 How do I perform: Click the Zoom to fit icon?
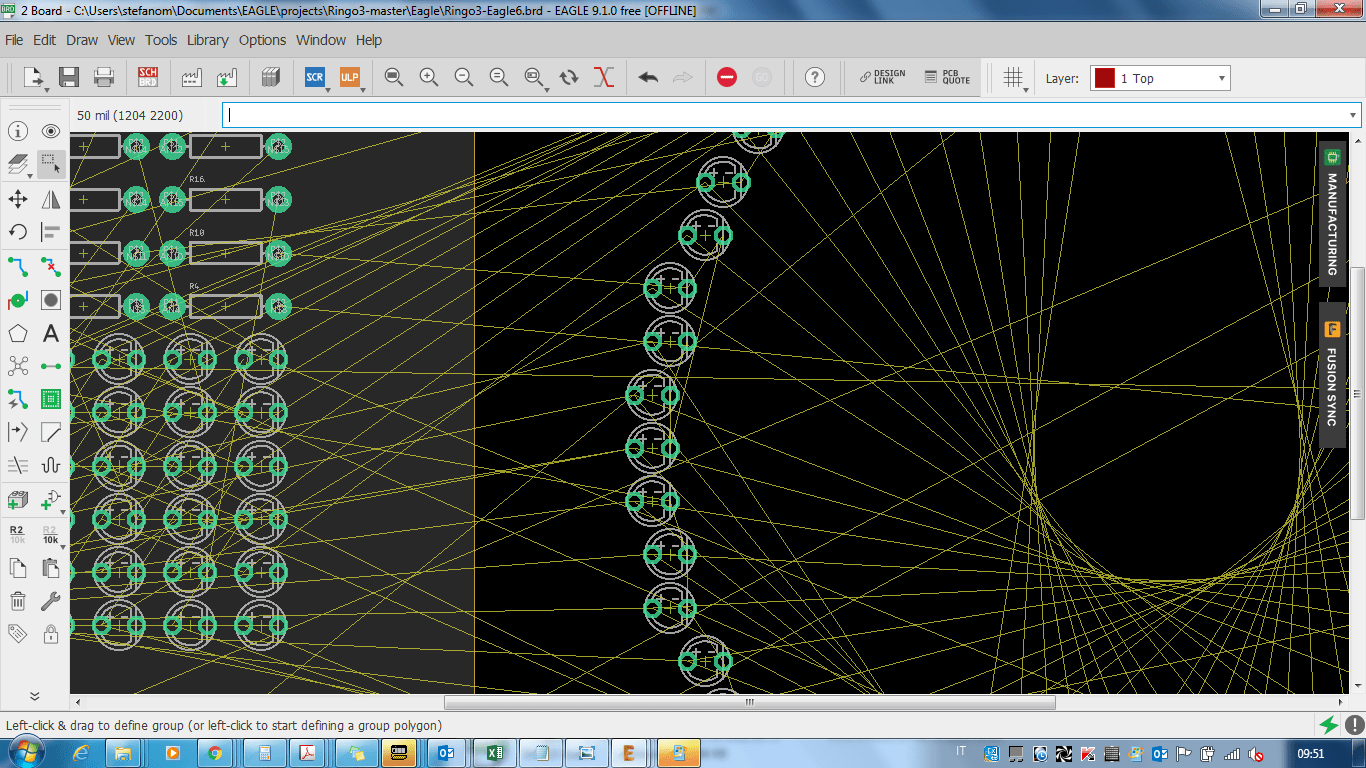pos(394,77)
